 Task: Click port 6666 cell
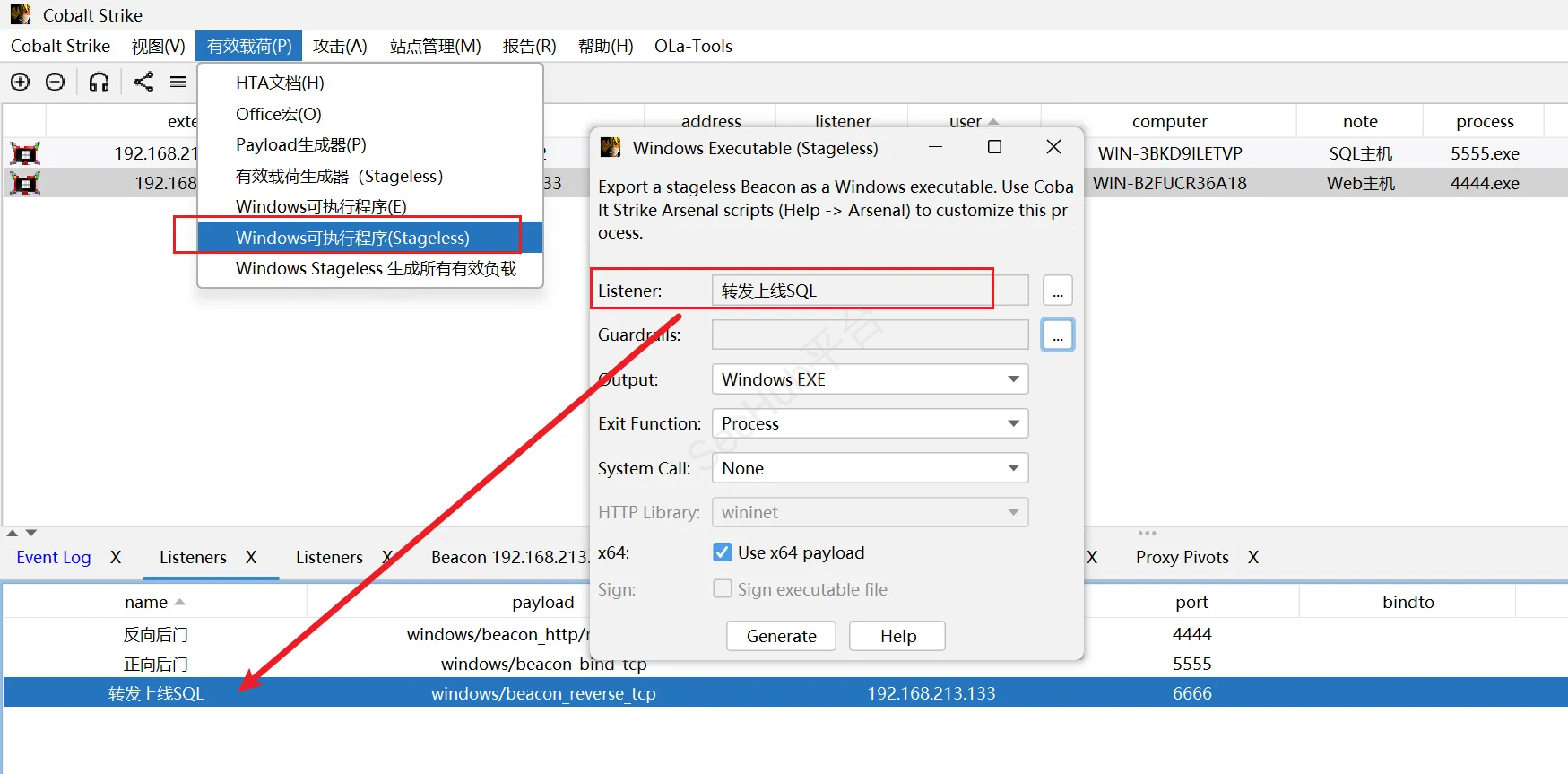[x=1191, y=693]
